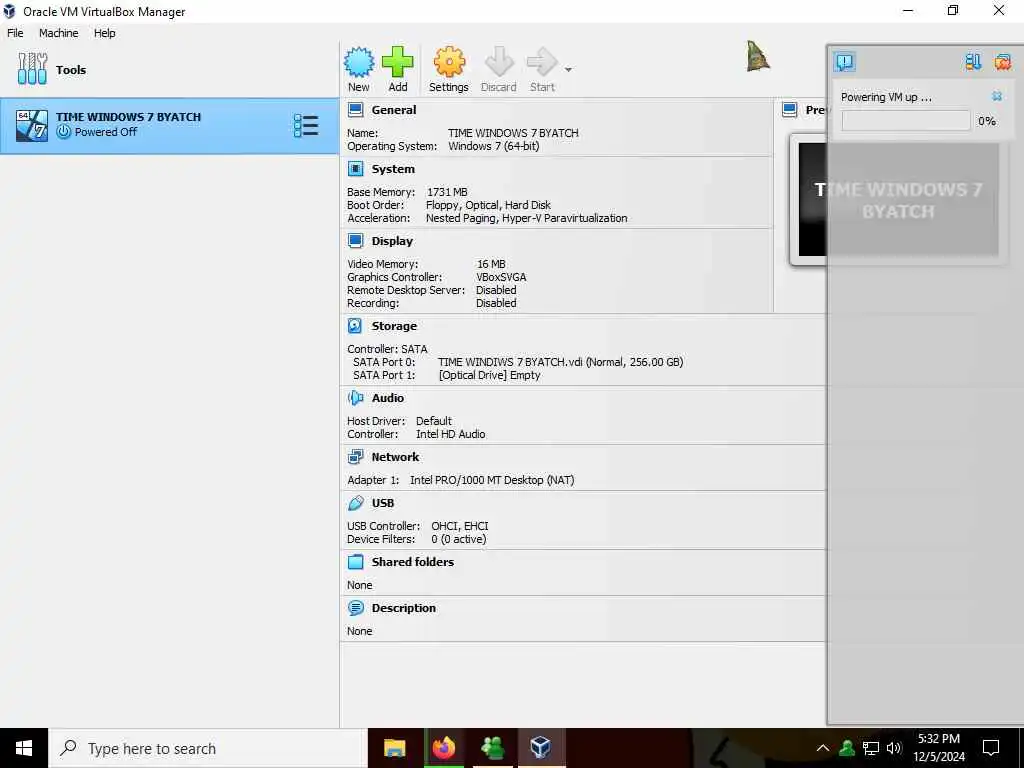Click the VBoxSVGA graphics controller value
The image size is (1024, 768).
click(502, 277)
